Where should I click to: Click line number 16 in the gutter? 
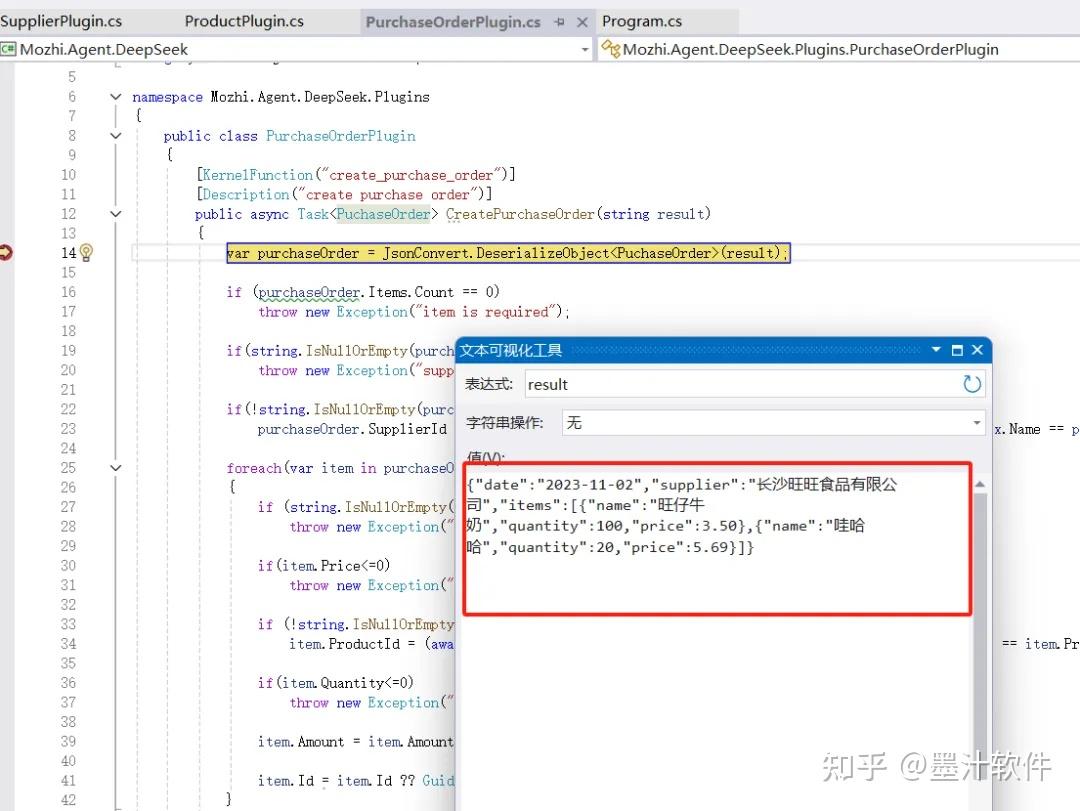68,292
